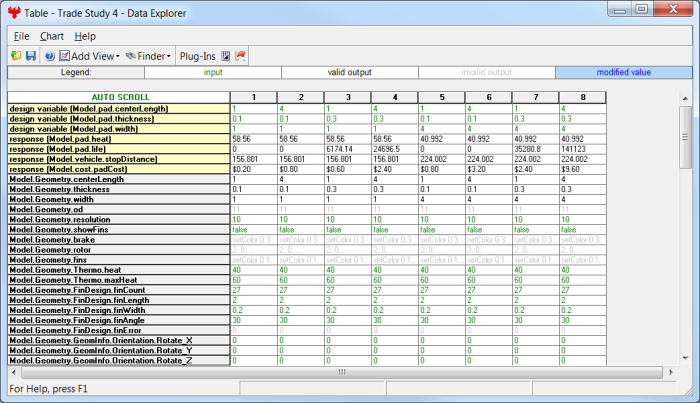The height and width of the screenshot is (403, 700).
Task: Click the modified value legend swatch
Action: pyautogui.click(x=623, y=73)
